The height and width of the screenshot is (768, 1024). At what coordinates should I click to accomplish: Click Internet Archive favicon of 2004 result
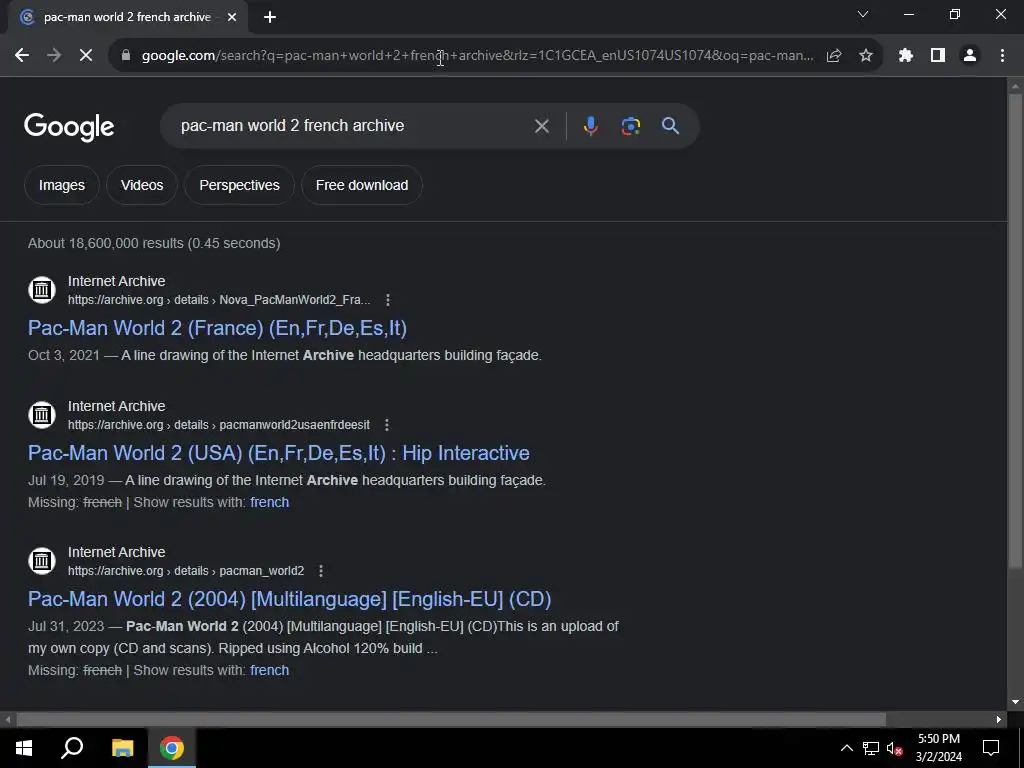[x=42, y=561]
